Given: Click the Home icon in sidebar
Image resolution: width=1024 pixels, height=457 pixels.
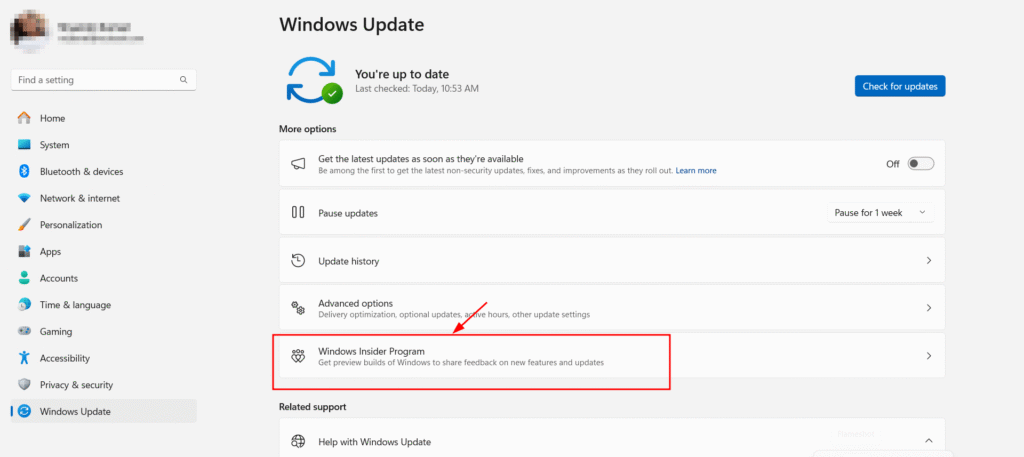Looking at the screenshot, I should tap(24, 118).
